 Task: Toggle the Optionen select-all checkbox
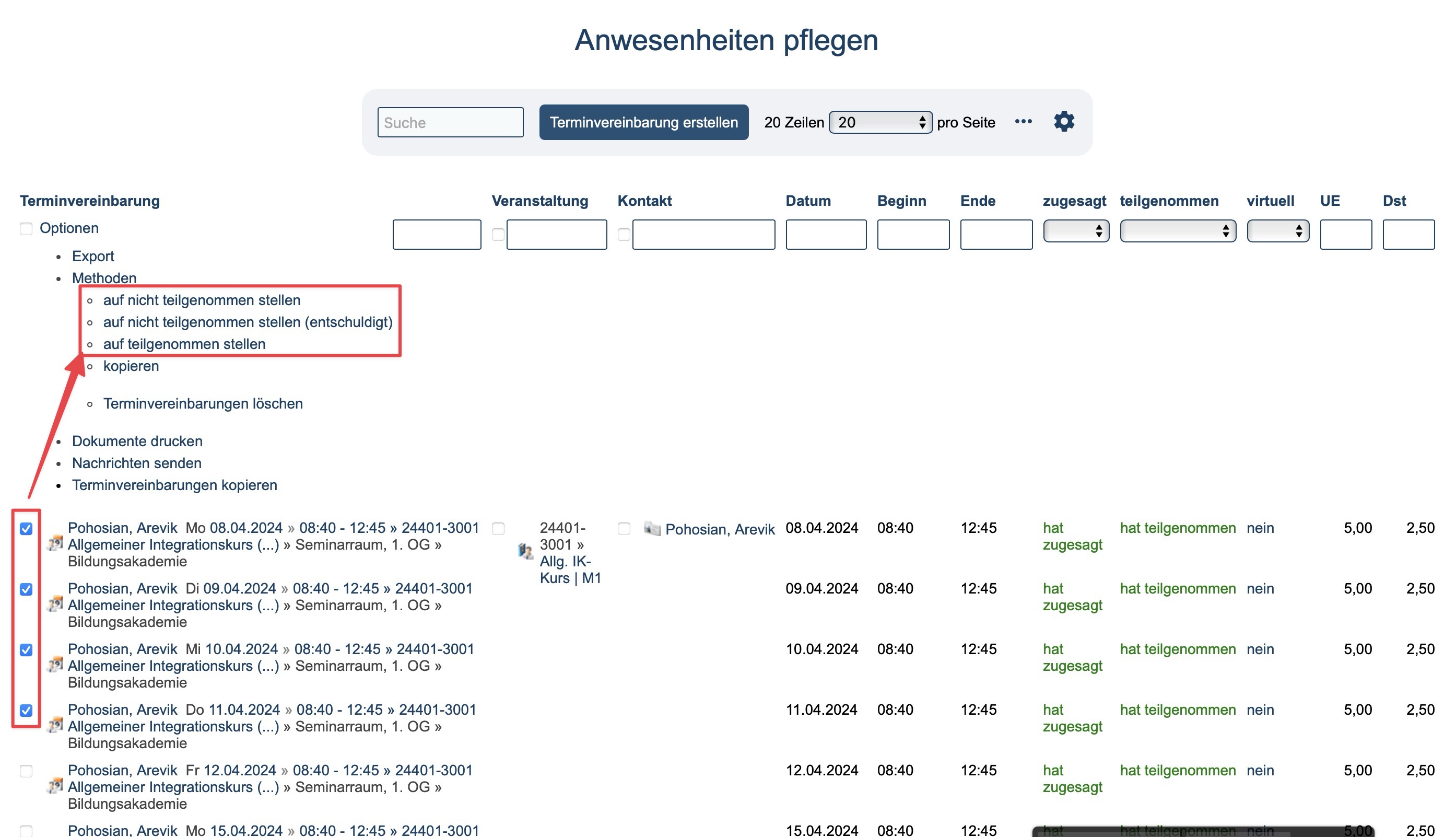pyautogui.click(x=26, y=229)
